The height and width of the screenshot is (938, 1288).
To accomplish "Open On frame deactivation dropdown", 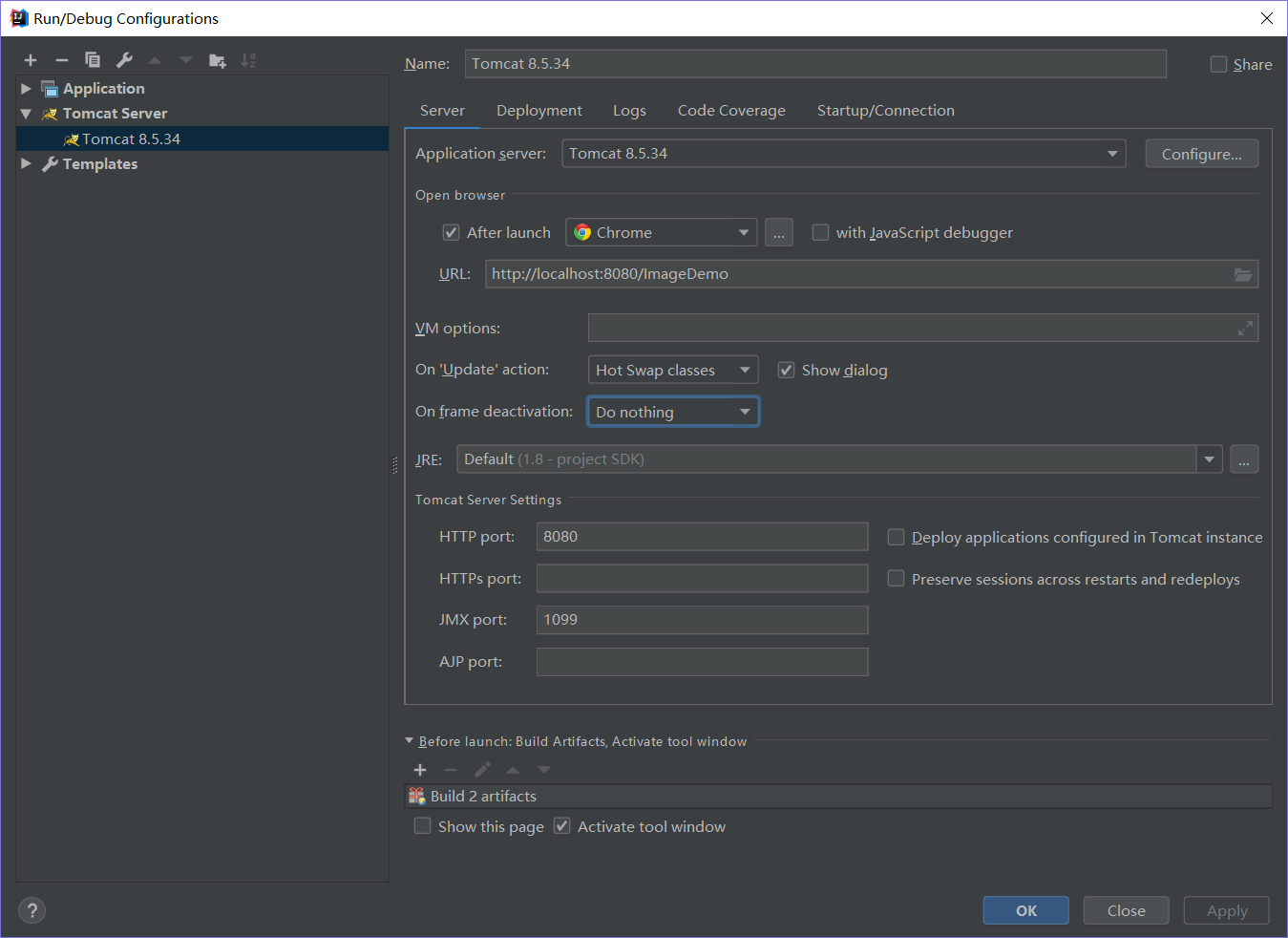I will click(673, 412).
